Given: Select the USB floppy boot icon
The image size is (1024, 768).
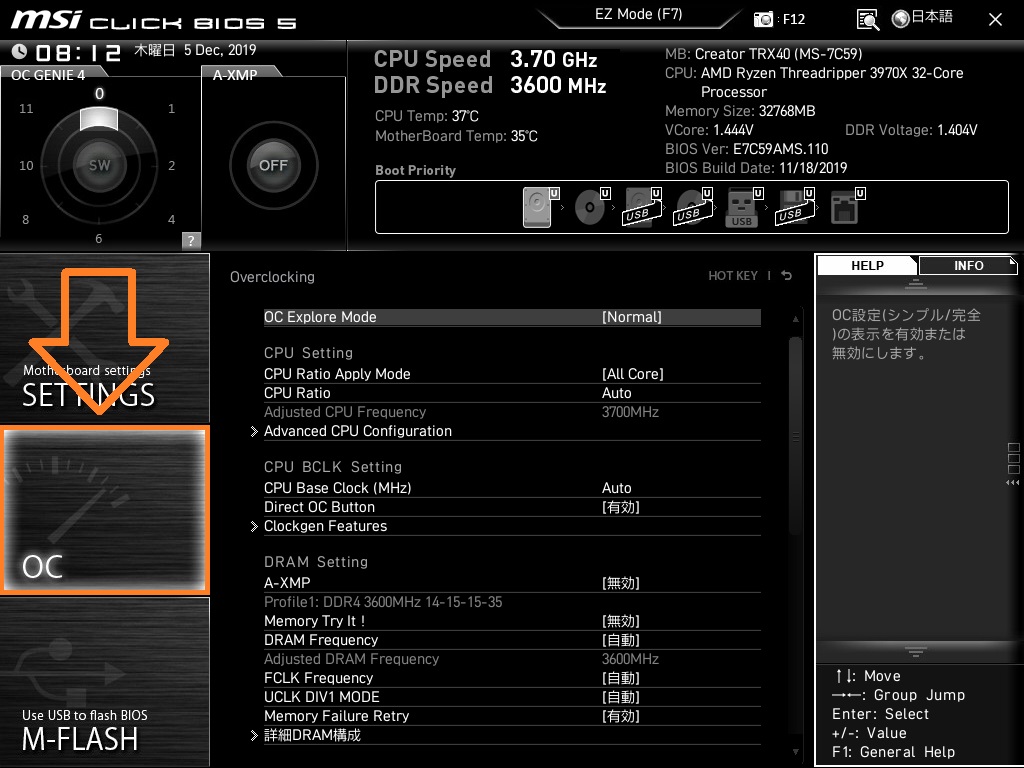Looking at the screenshot, I should (794, 206).
